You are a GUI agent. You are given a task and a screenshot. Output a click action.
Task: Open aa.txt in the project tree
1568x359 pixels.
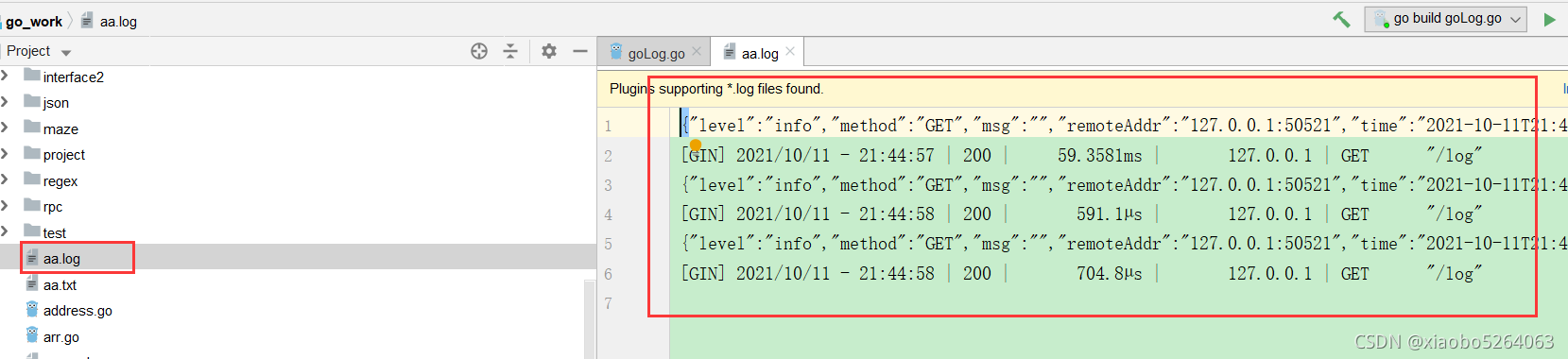60,284
